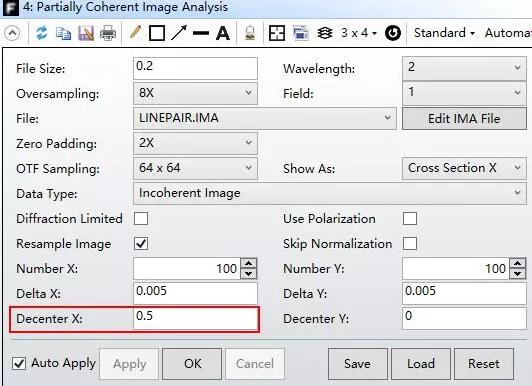Screen dimensions: 532x386
Task: Open the Data Type Incoherent Image dropdown
Action: [x=330, y=193]
